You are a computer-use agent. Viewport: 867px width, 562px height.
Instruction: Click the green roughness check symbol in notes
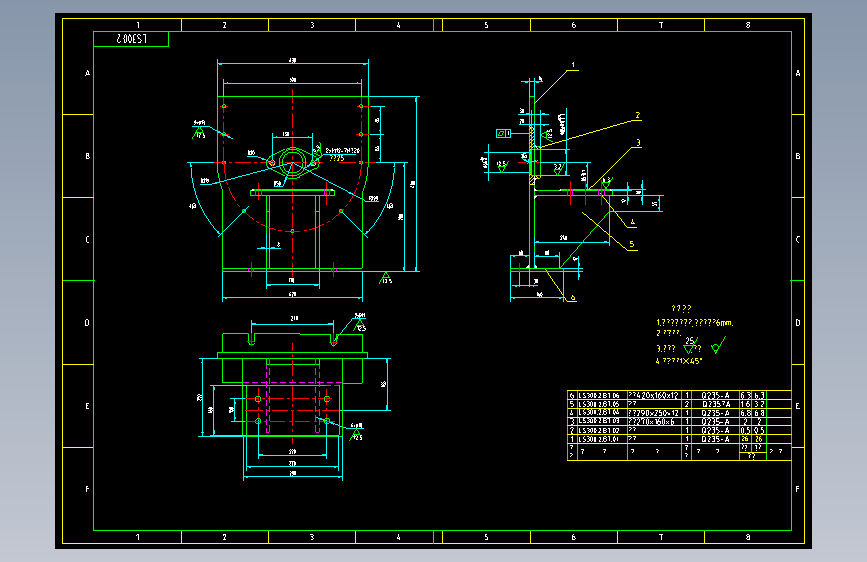(718, 346)
